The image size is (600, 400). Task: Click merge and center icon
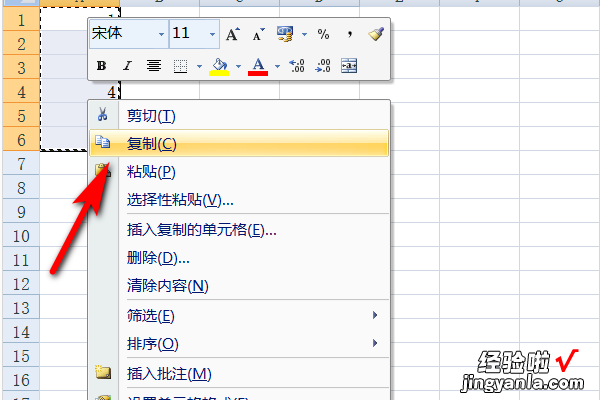349,66
